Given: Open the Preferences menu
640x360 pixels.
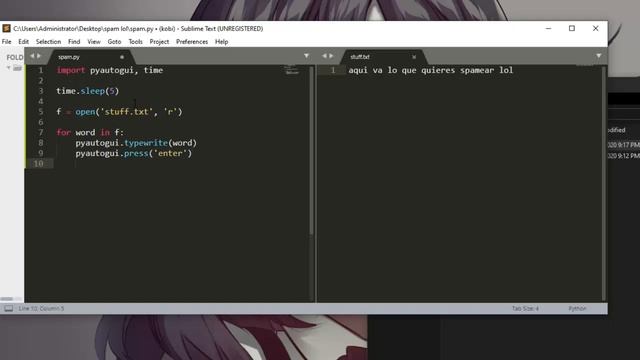Looking at the screenshot, I should click(192, 42).
